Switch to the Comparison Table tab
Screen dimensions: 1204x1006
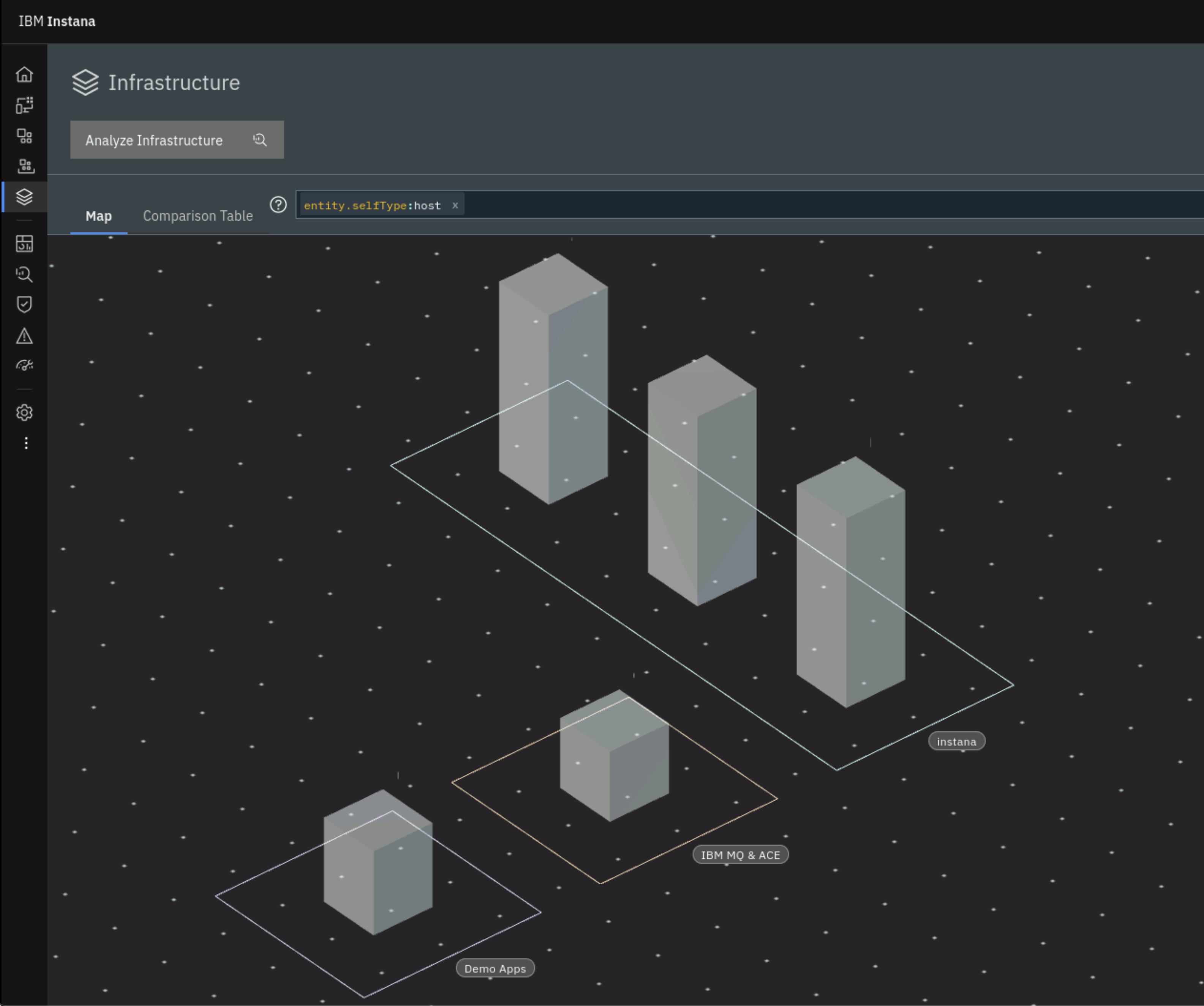point(198,216)
